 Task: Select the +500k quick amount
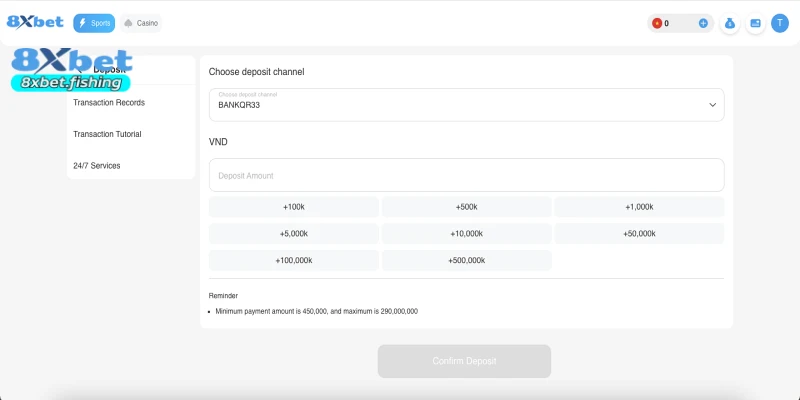click(x=466, y=207)
